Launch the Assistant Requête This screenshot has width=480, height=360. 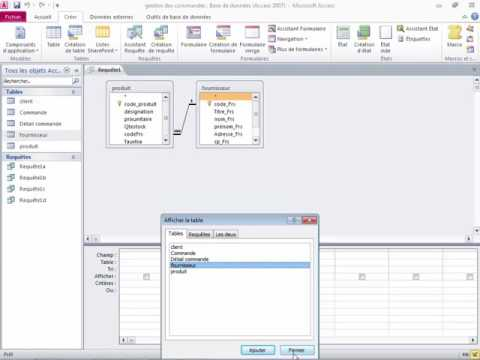[135, 39]
